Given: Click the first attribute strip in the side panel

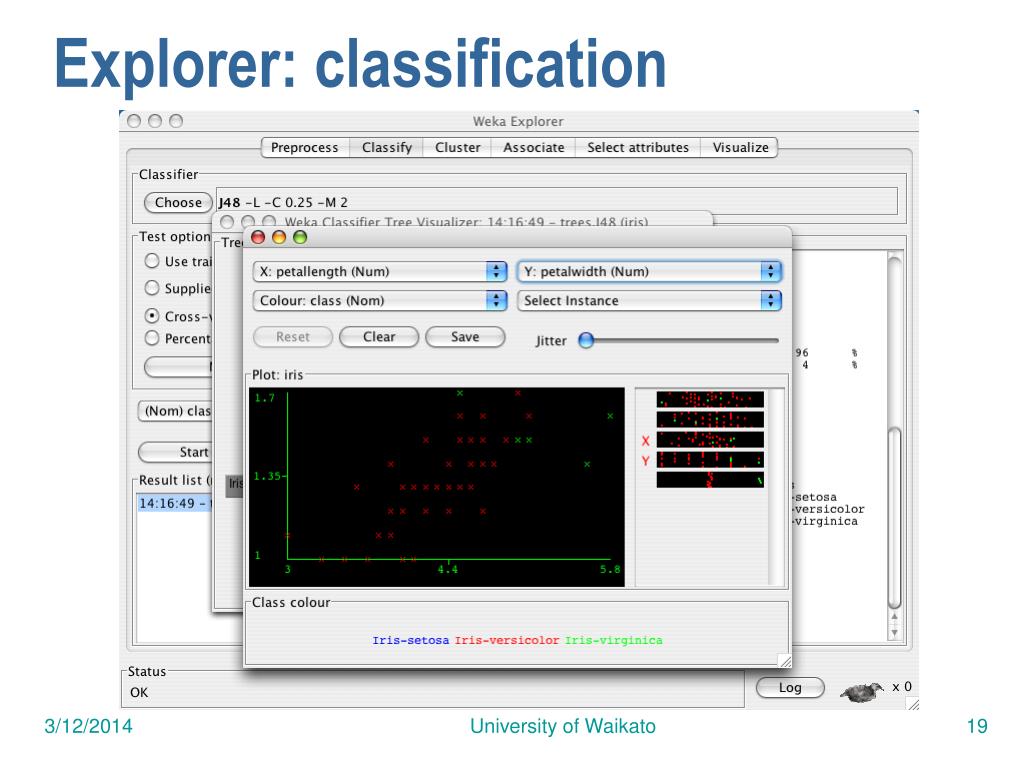Looking at the screenshot, I should click(710, 400).
